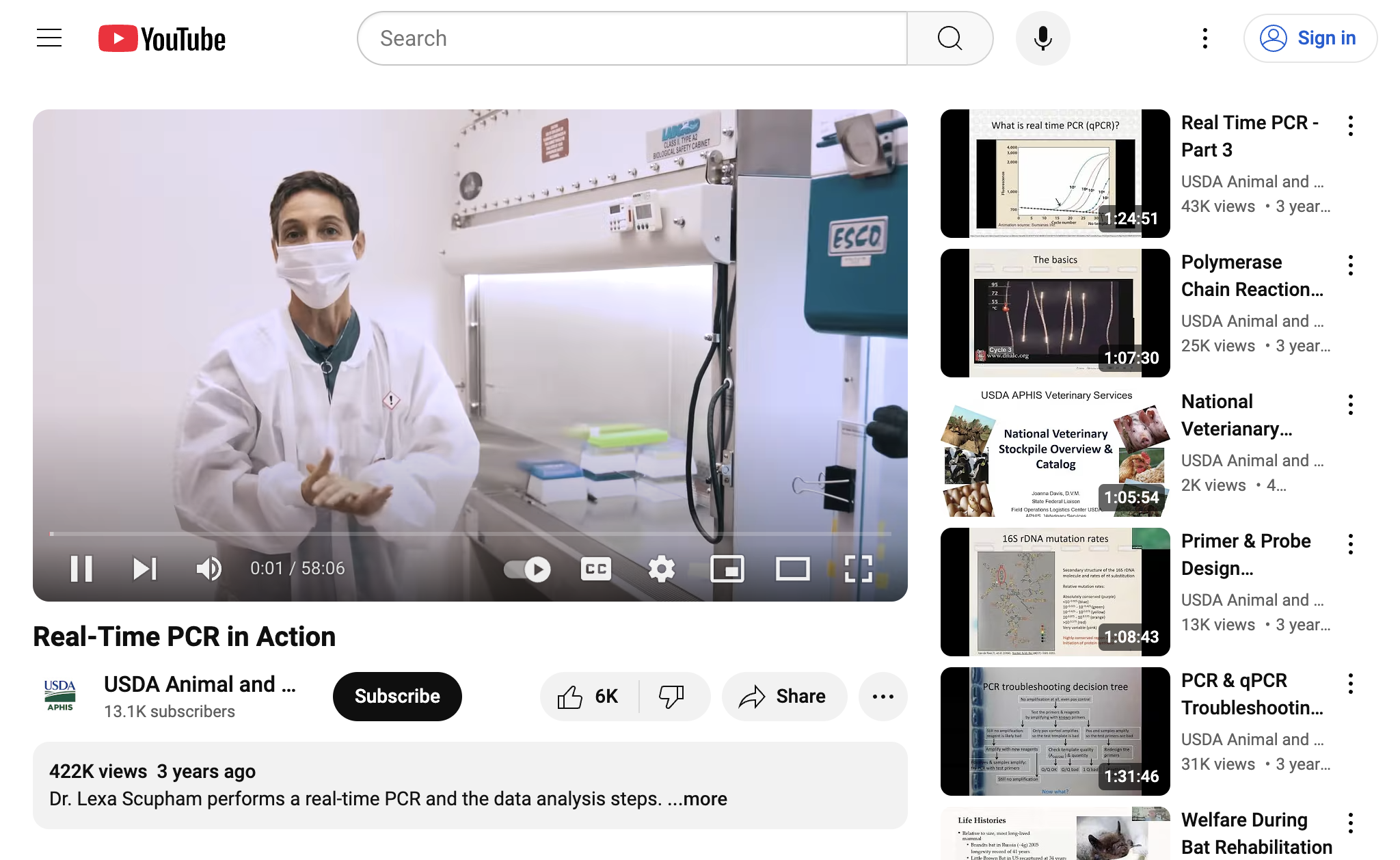Viewport: 1400px width, 860px height.
Task: Open PCR & qPCR Troubleshooting thumbnail
Action: 1055,731
